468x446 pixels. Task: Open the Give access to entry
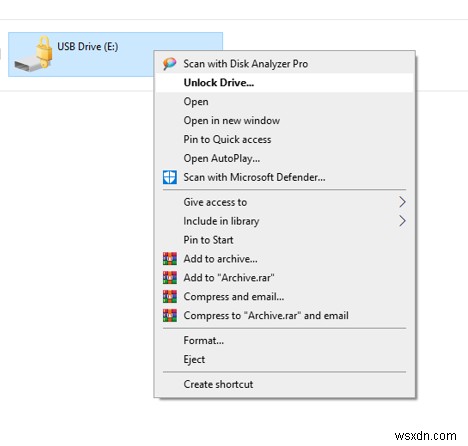click(285, 202)
